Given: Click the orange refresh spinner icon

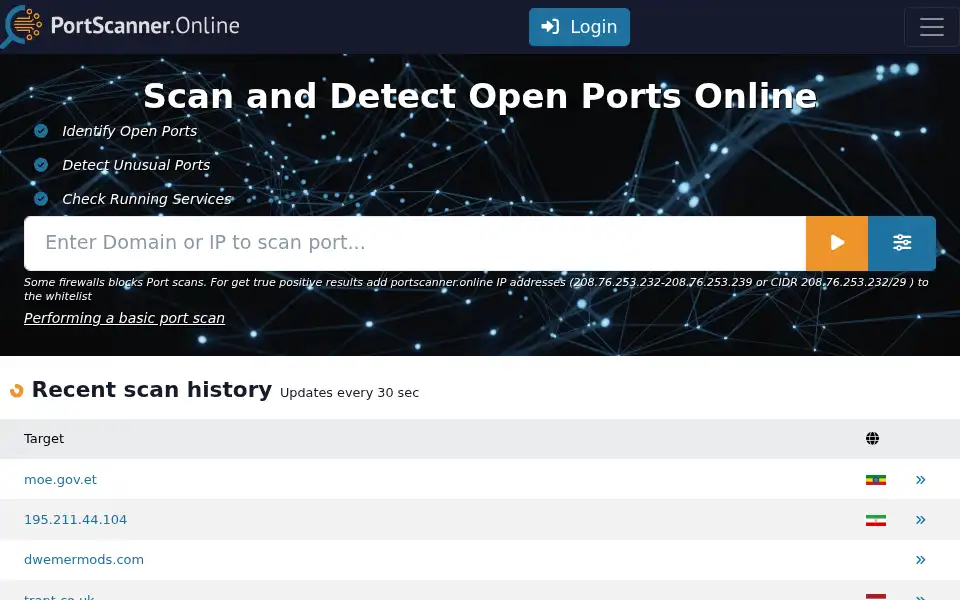Looking at the screenshot, I should [17, 391].
